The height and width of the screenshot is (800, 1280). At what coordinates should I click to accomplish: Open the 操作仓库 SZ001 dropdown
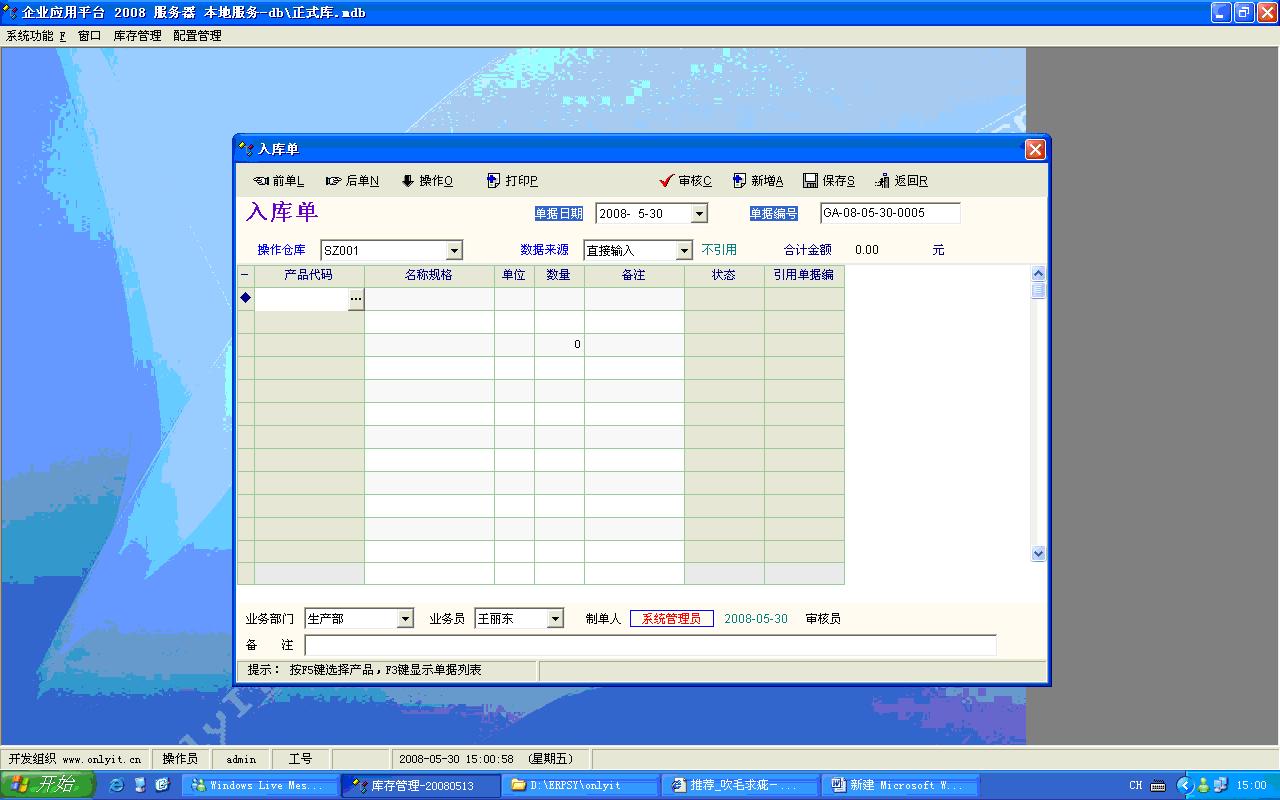pos(454,250)
